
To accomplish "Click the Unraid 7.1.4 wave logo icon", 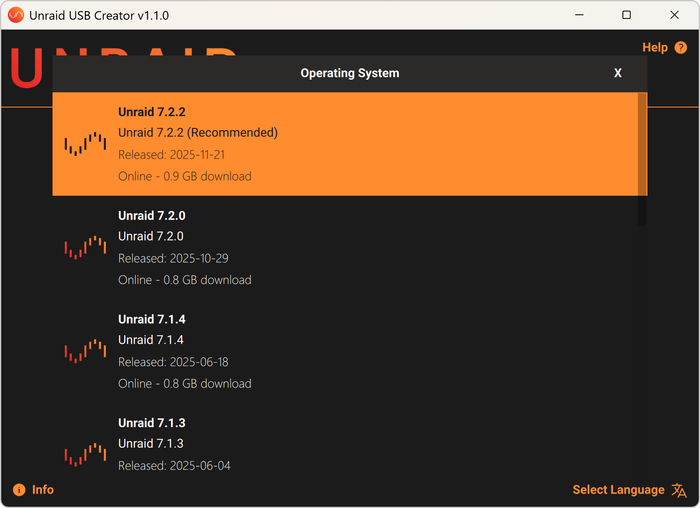I will [85, 351].
